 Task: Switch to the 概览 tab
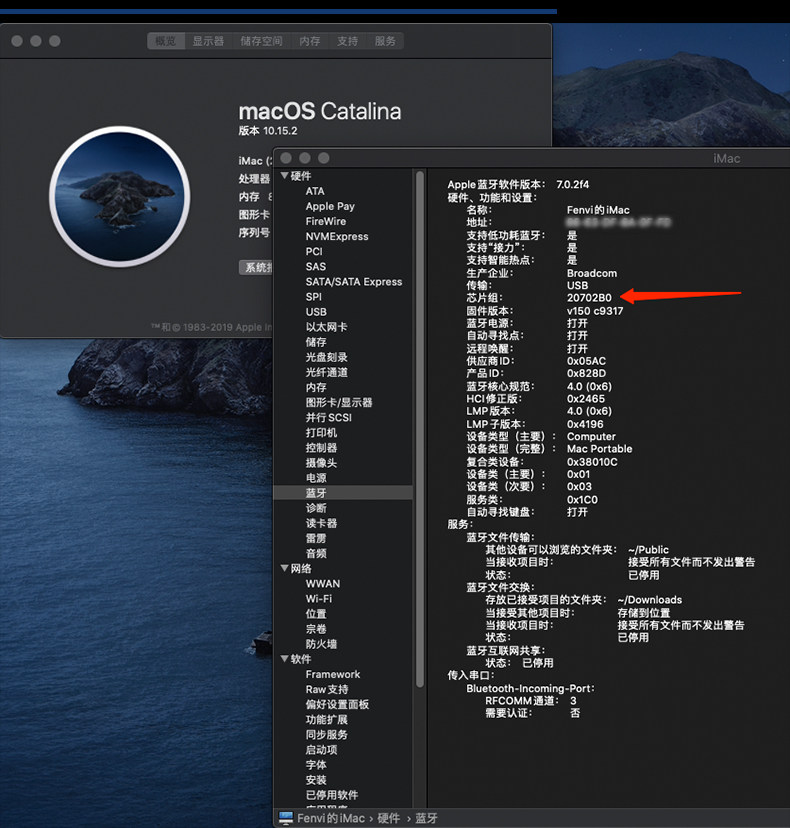click(x=166, y=41)
